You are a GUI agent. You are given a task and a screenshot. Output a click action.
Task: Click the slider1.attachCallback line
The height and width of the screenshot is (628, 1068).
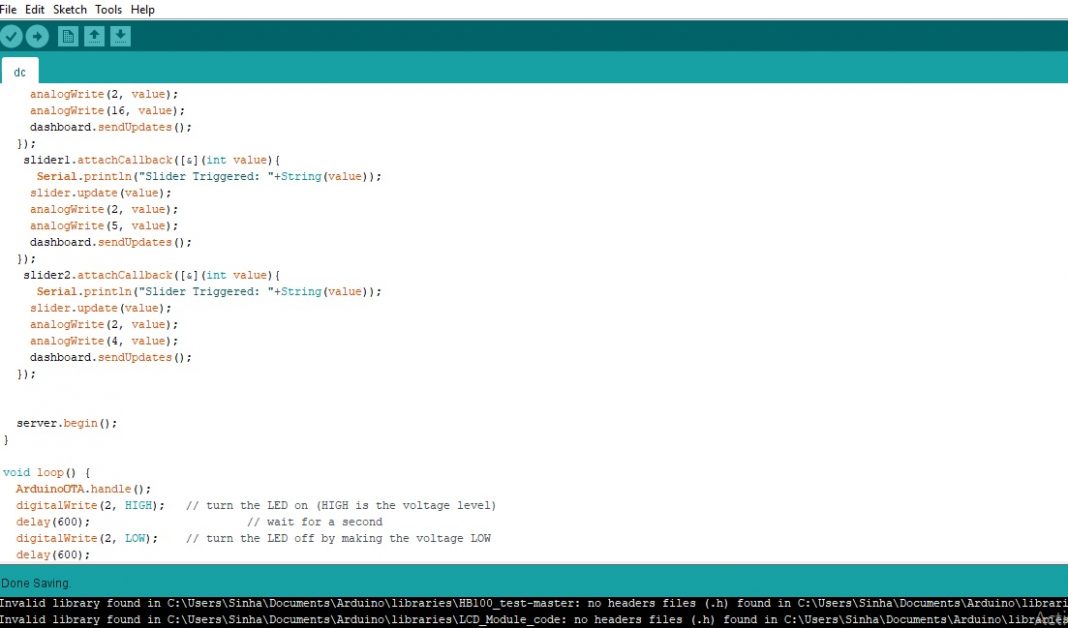coord(152,160)
